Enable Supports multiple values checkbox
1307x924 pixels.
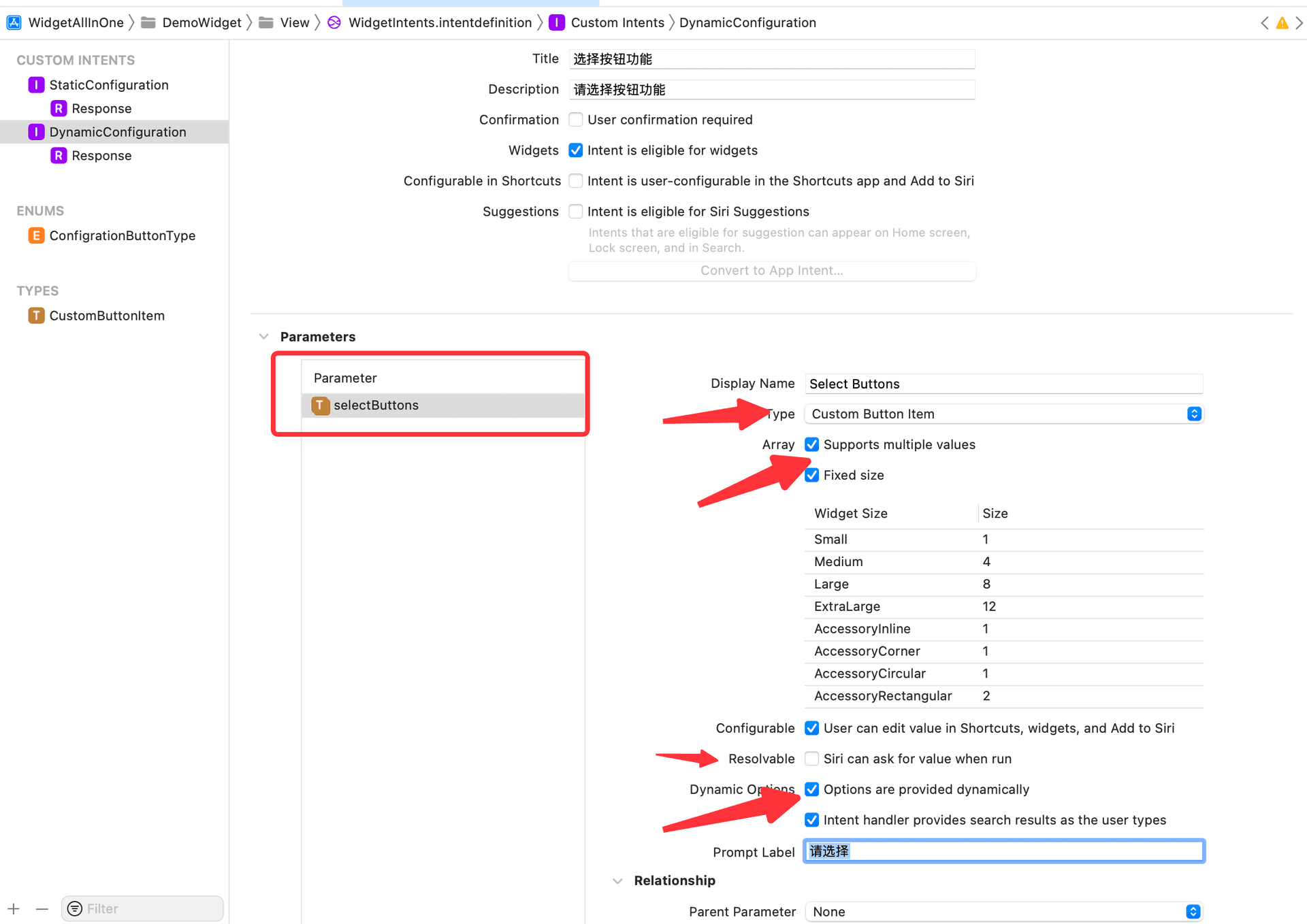pyautogui.click(x=813, y=444)
